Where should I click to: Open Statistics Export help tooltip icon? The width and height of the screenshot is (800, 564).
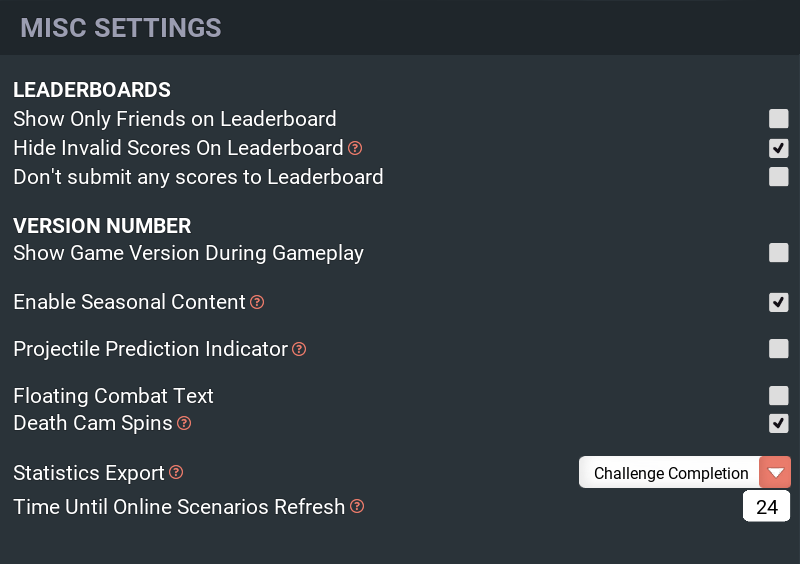[x=176, y=472]
